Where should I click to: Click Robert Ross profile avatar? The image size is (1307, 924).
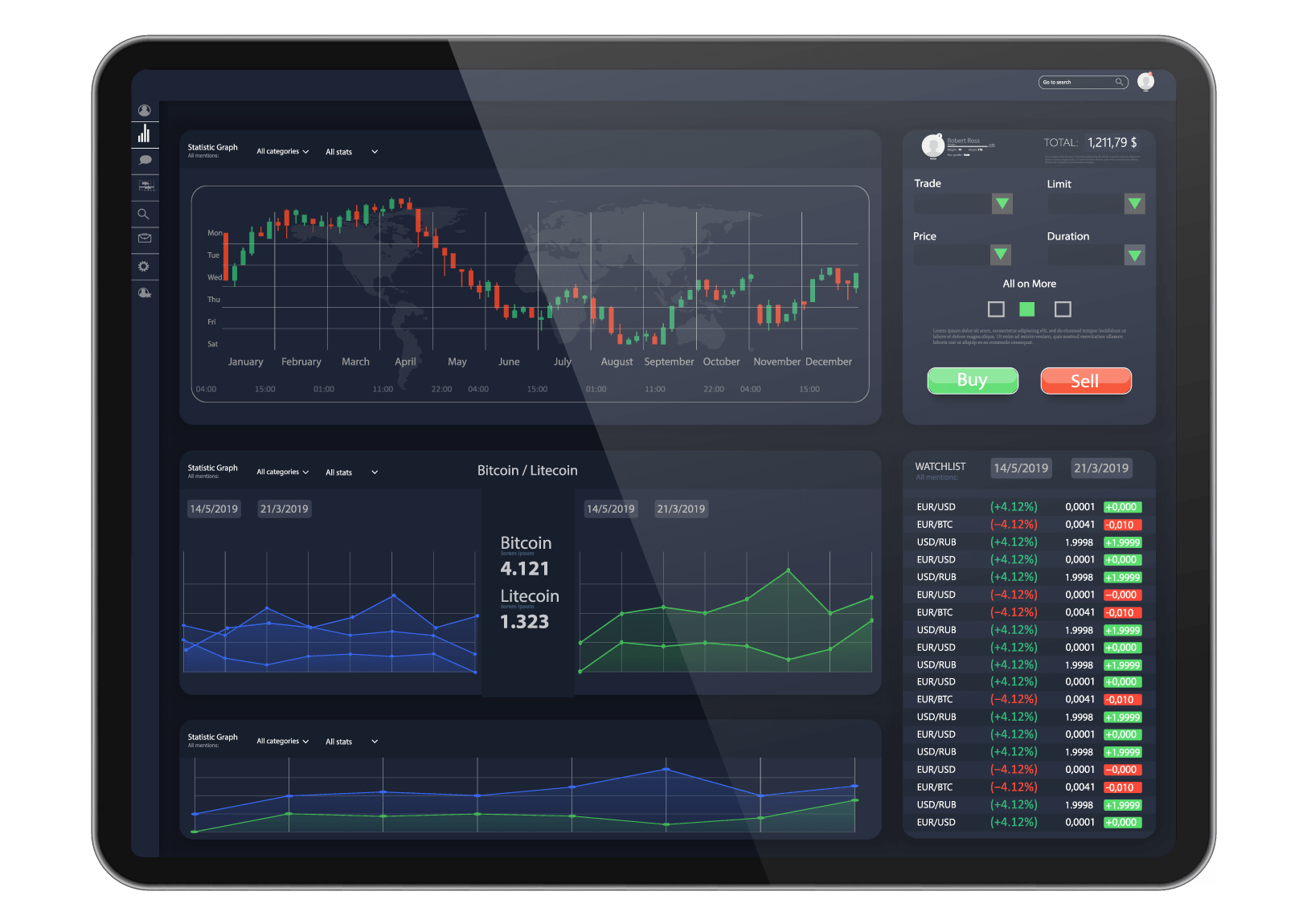(932, 146)
